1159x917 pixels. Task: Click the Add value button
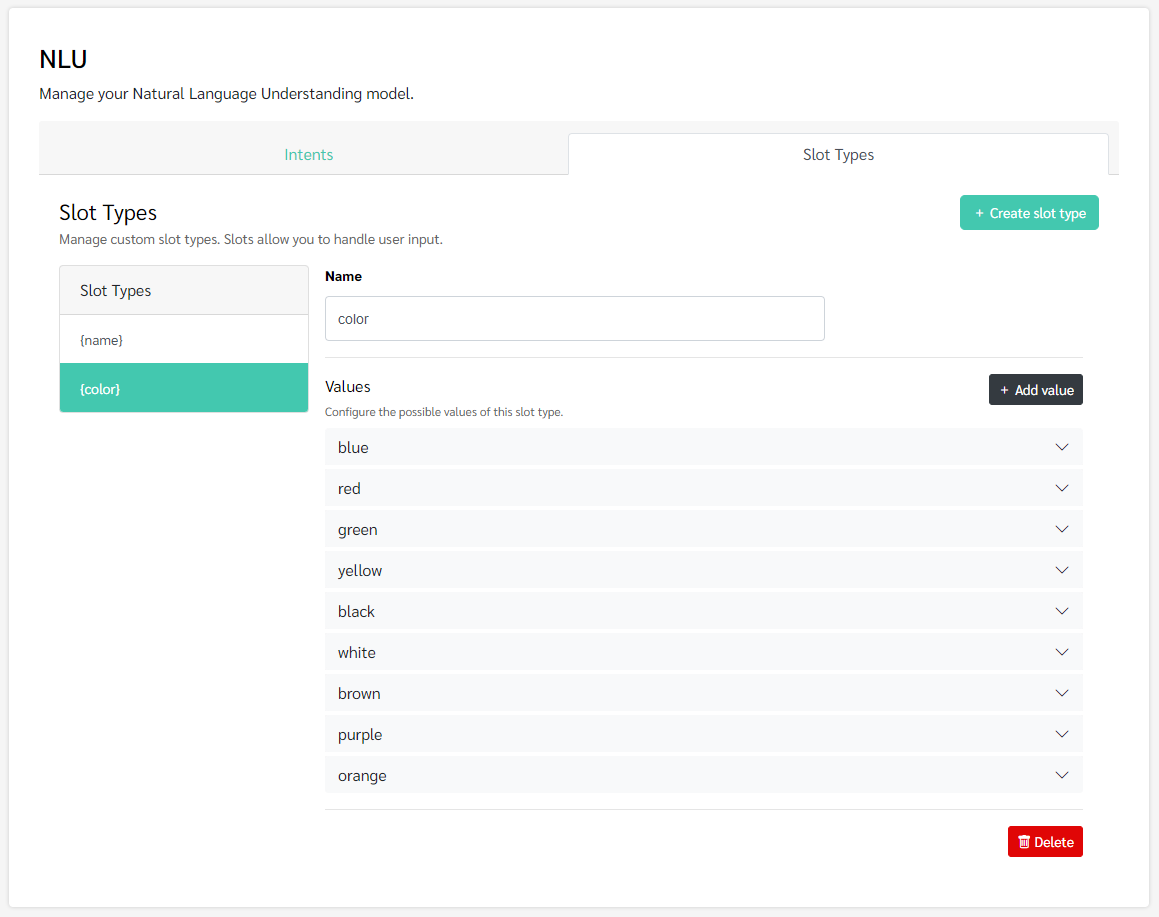point(1036,389)
